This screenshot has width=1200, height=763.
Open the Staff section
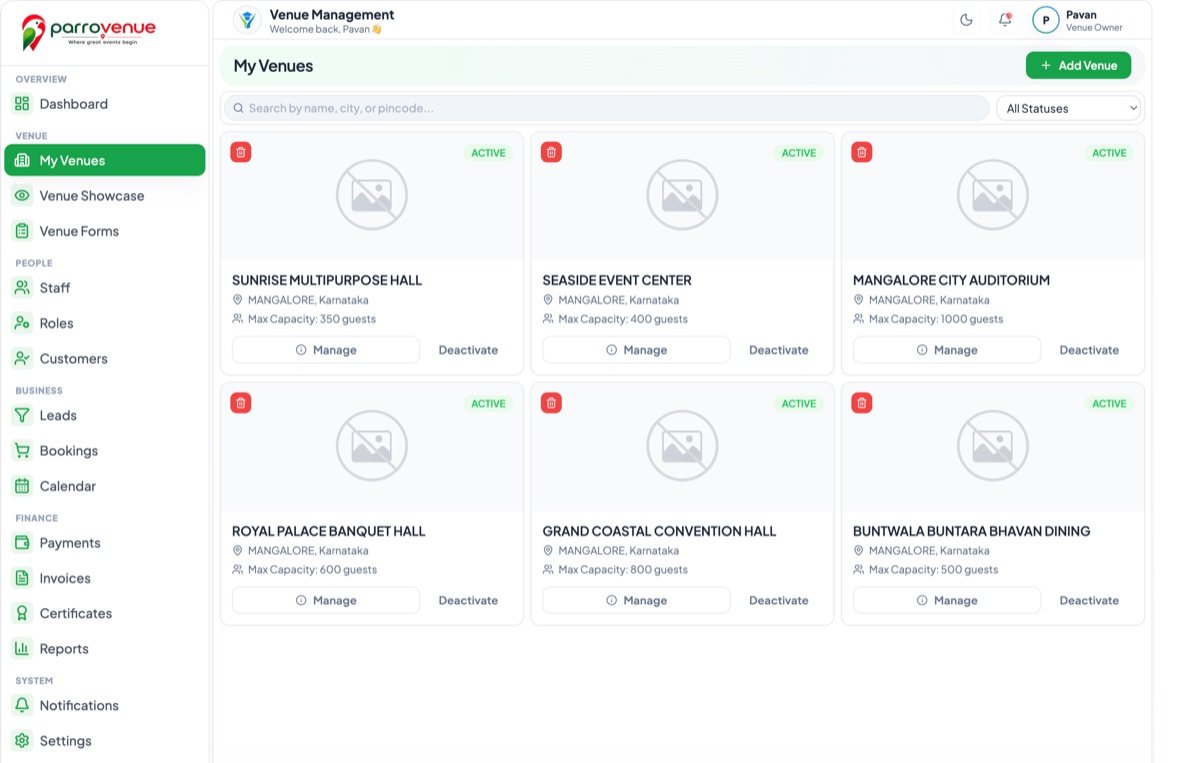(105, 288)
